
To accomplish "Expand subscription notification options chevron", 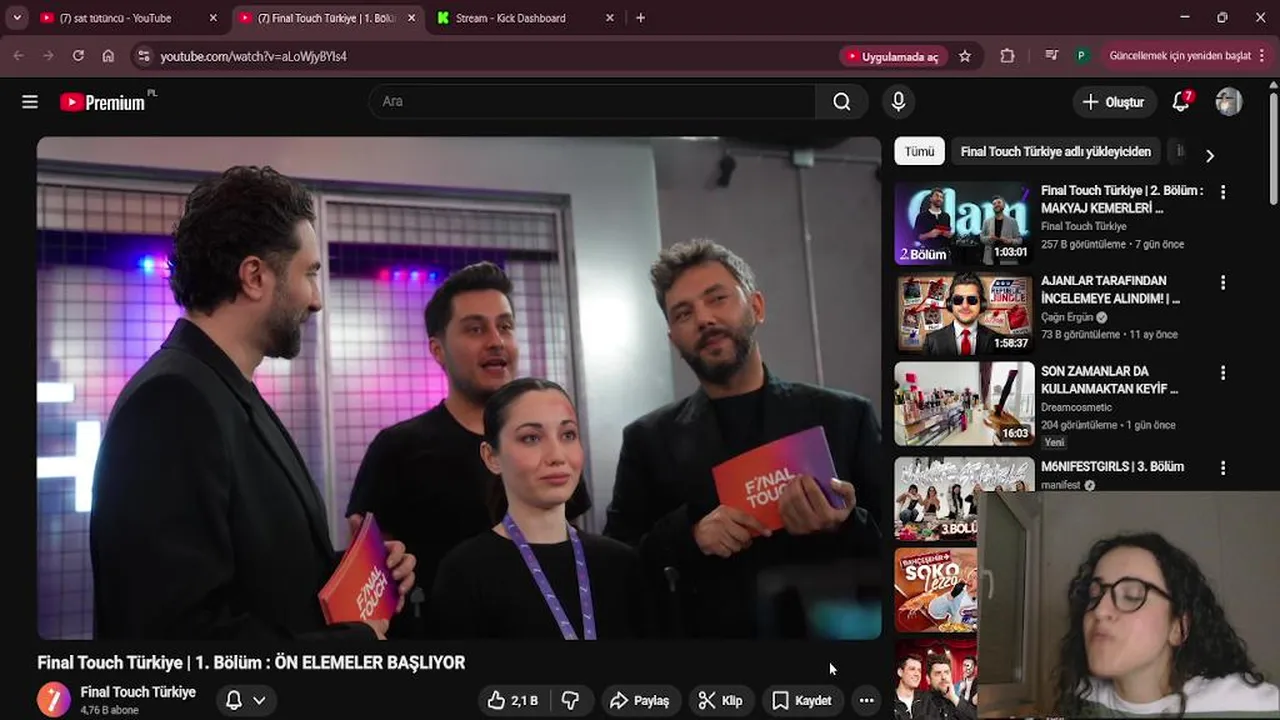I will pyautogui.click(x=259, y=700).
